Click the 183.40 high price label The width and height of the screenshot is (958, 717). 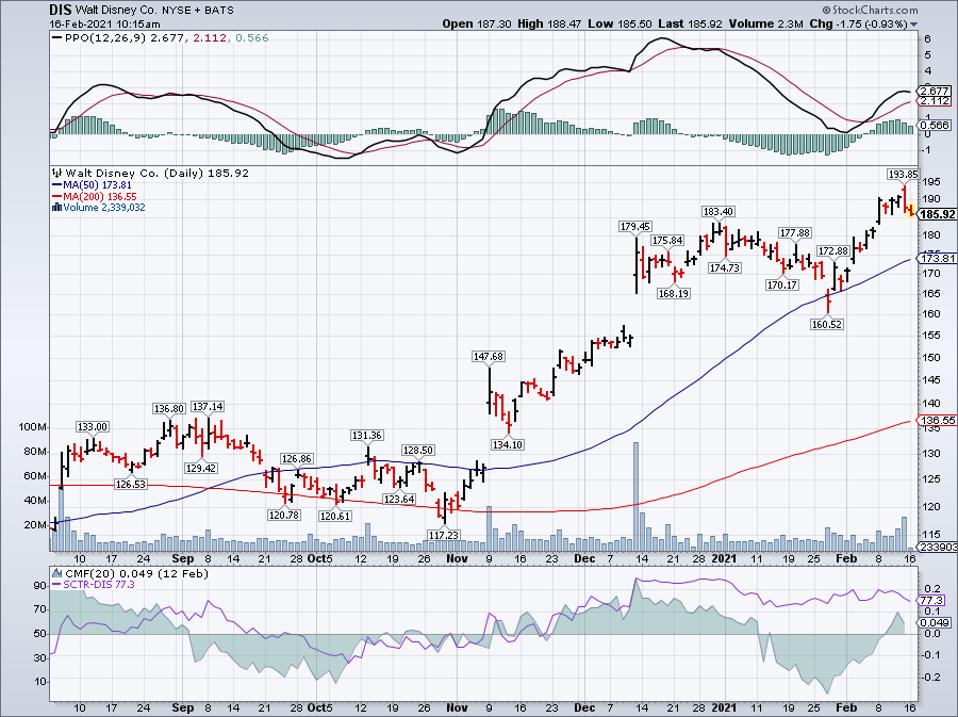[718, 212]
